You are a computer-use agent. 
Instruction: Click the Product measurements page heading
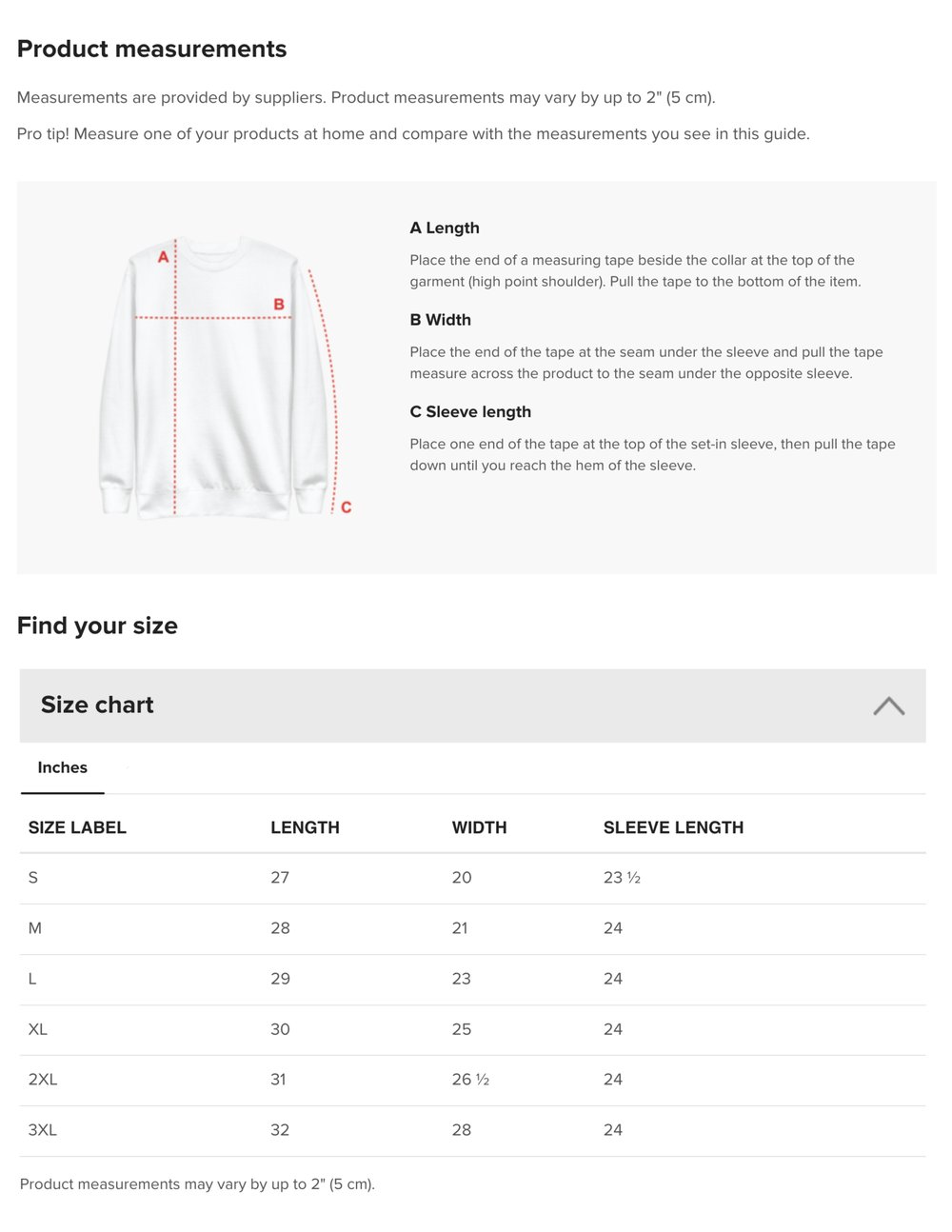[x=152, y=50]
